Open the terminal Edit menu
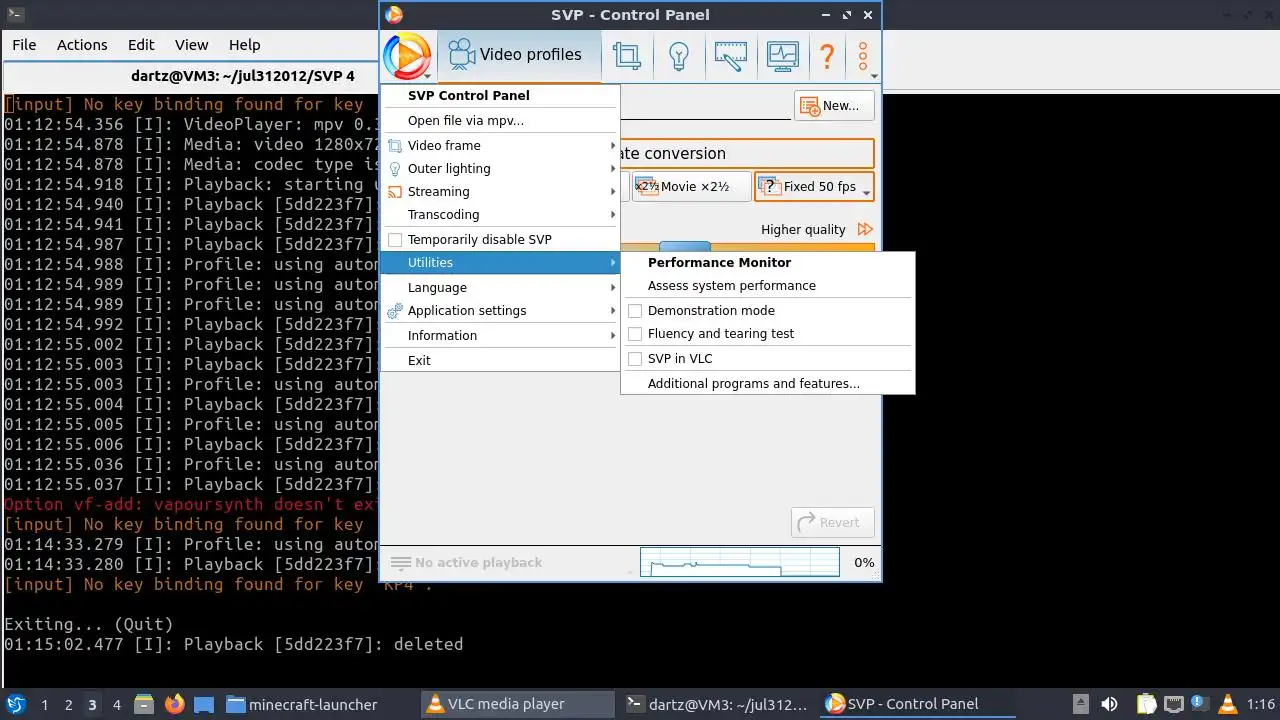This screenshot has height=720, width=1280. click(141, 45)
